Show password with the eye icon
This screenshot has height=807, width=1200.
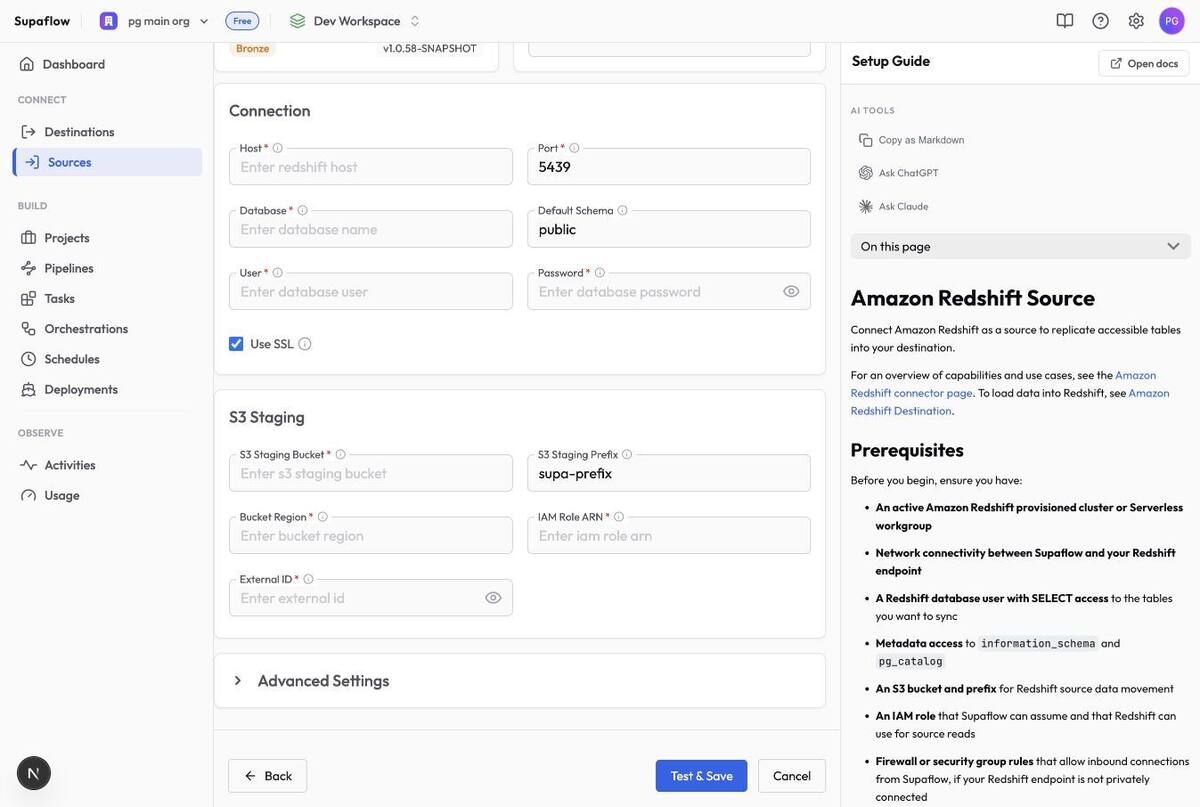coord(791,291)
